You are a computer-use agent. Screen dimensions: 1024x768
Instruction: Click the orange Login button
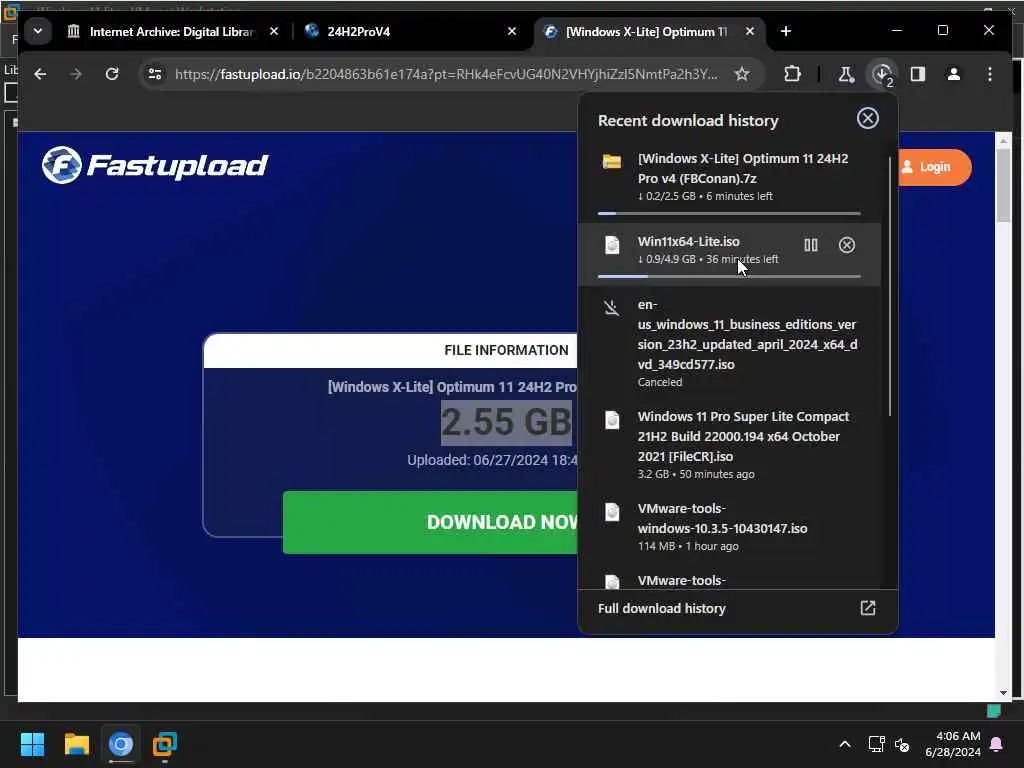click(x=934, y=167)
